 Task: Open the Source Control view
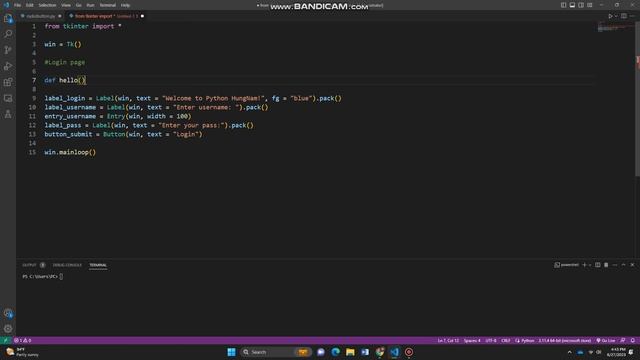[8, 50]
